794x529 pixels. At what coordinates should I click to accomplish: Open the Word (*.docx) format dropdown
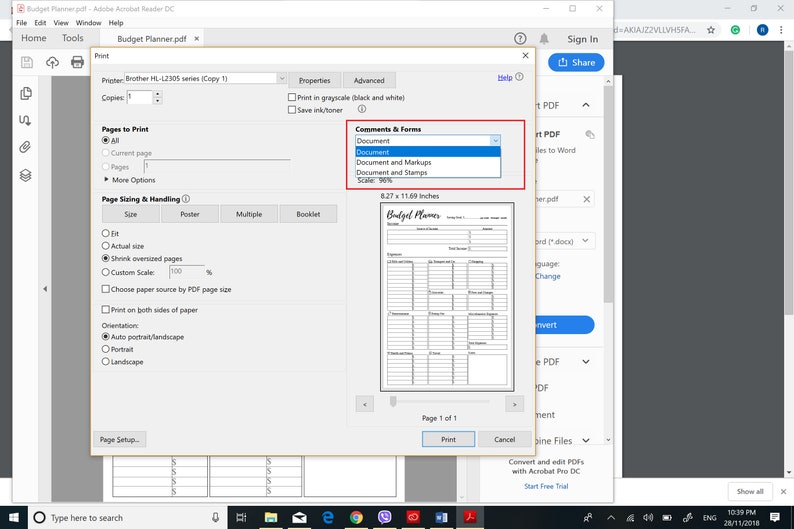[x=585, y=241]
